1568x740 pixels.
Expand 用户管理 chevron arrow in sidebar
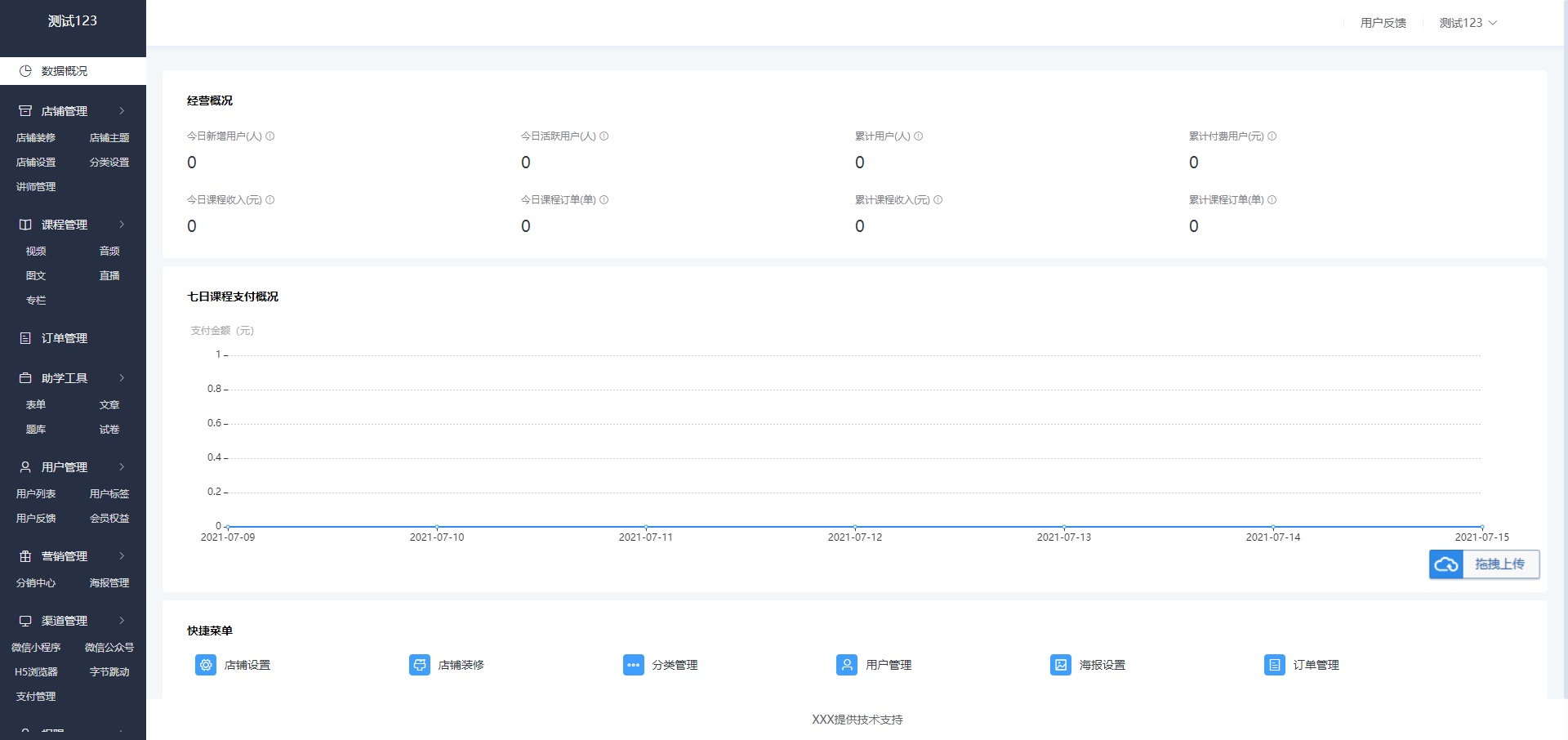click(122, 467)
